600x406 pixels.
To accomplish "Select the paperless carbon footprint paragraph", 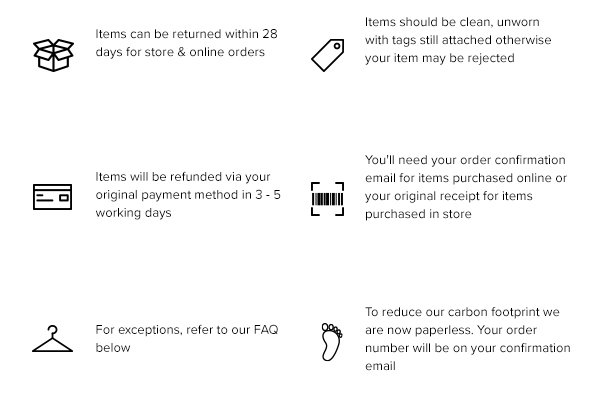I will point(468,339).
